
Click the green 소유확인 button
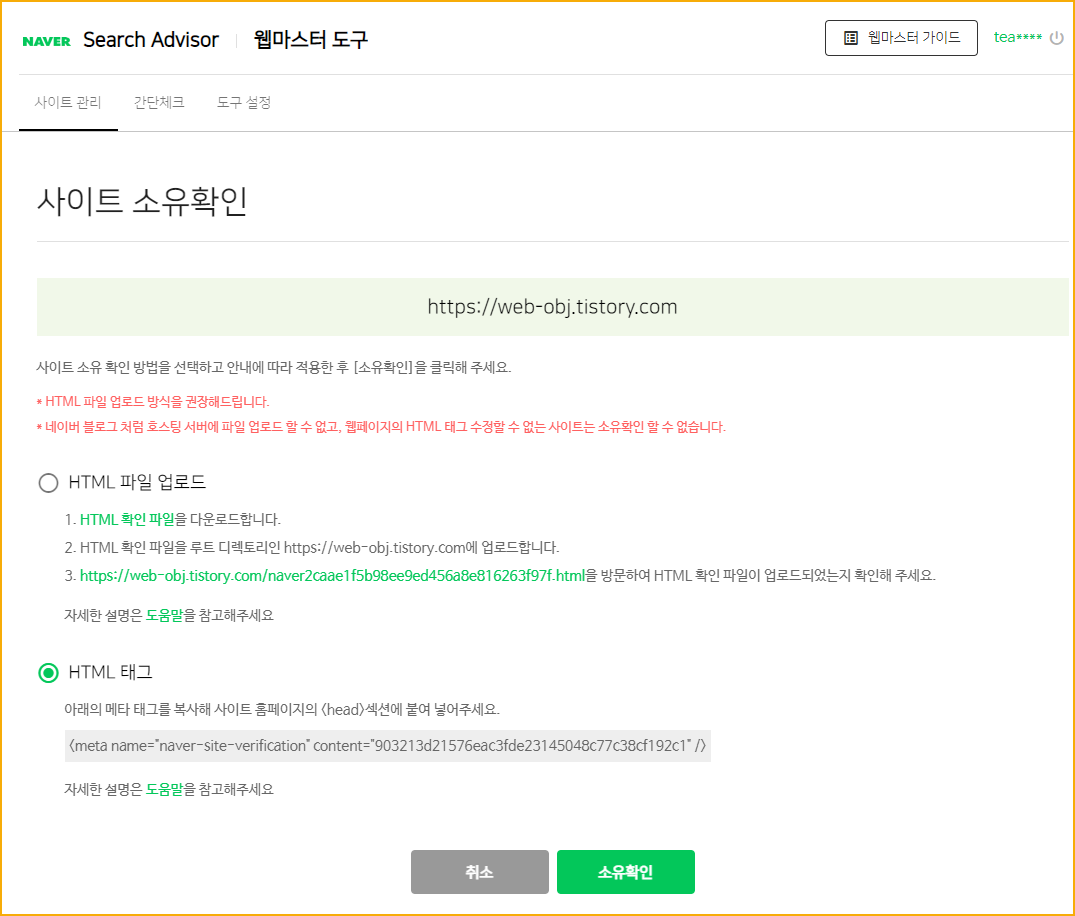tap(626, 872)
